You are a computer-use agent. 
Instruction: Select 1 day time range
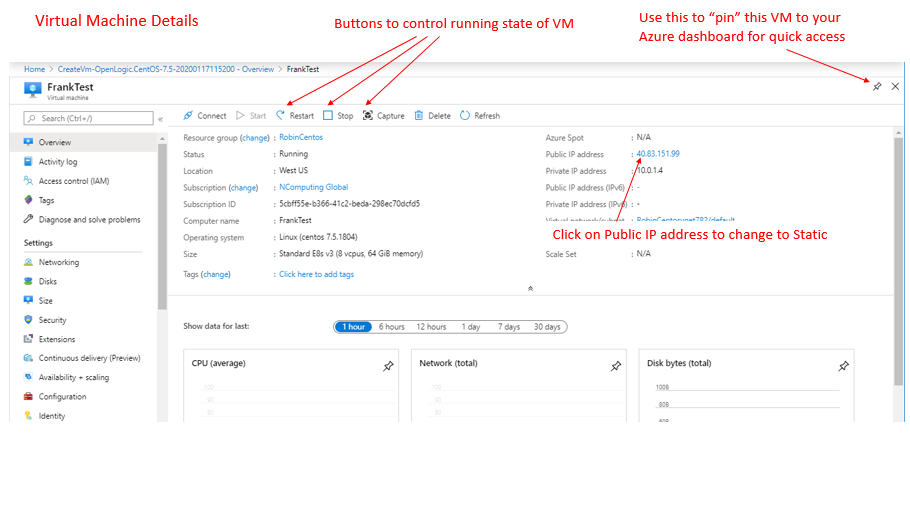(471, 327)
